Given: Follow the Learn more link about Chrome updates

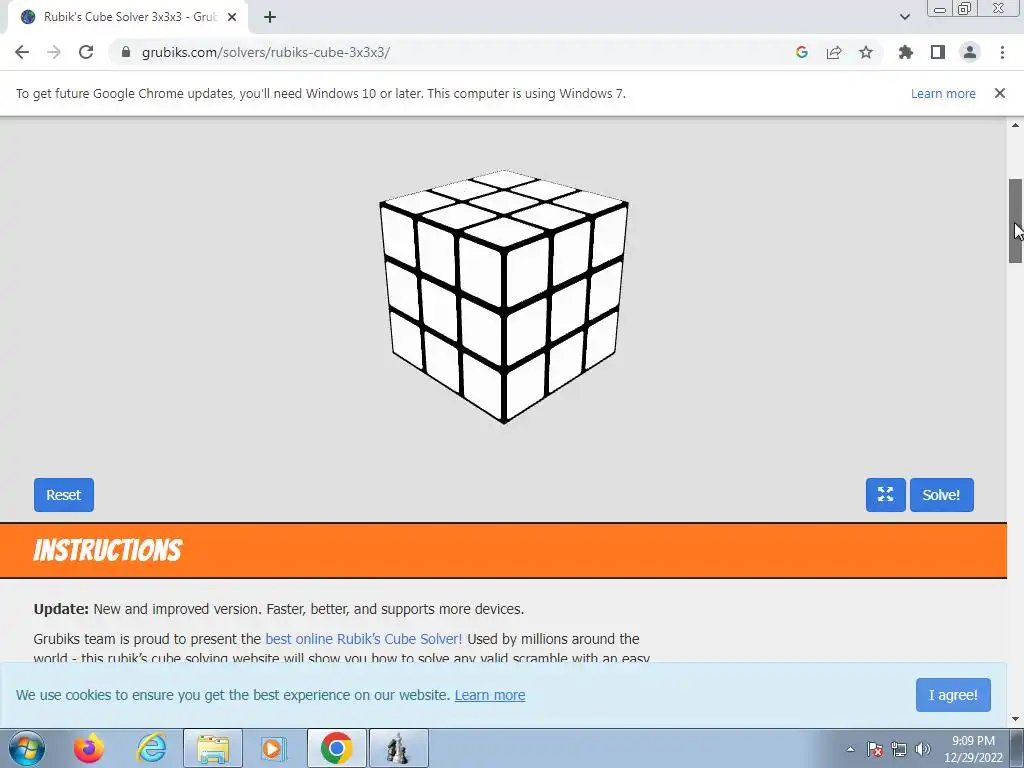Looking at the screenshot, I should click(x=943, y=93).
